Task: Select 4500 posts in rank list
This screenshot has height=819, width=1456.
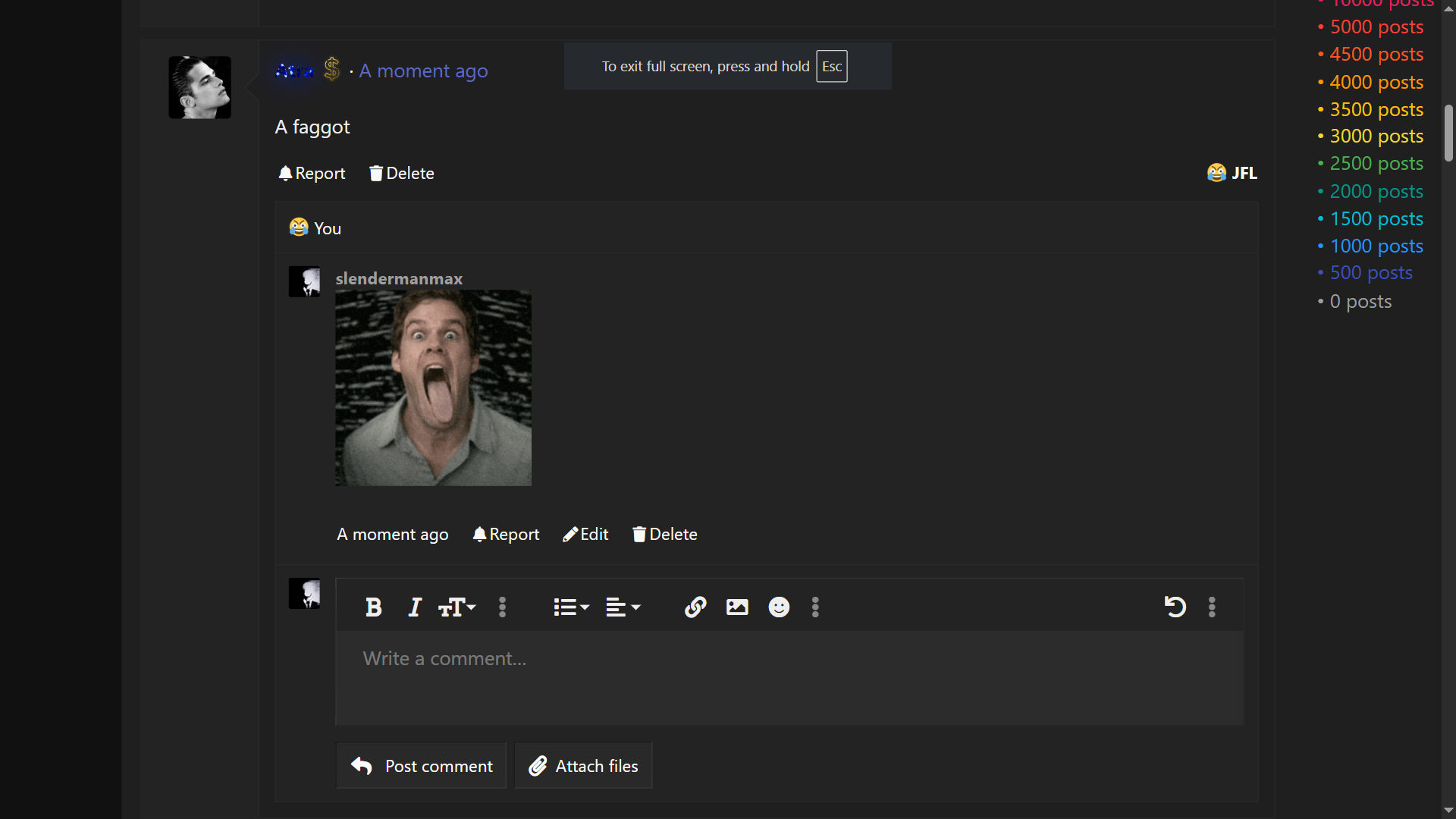Action: tap(1376, 55)
